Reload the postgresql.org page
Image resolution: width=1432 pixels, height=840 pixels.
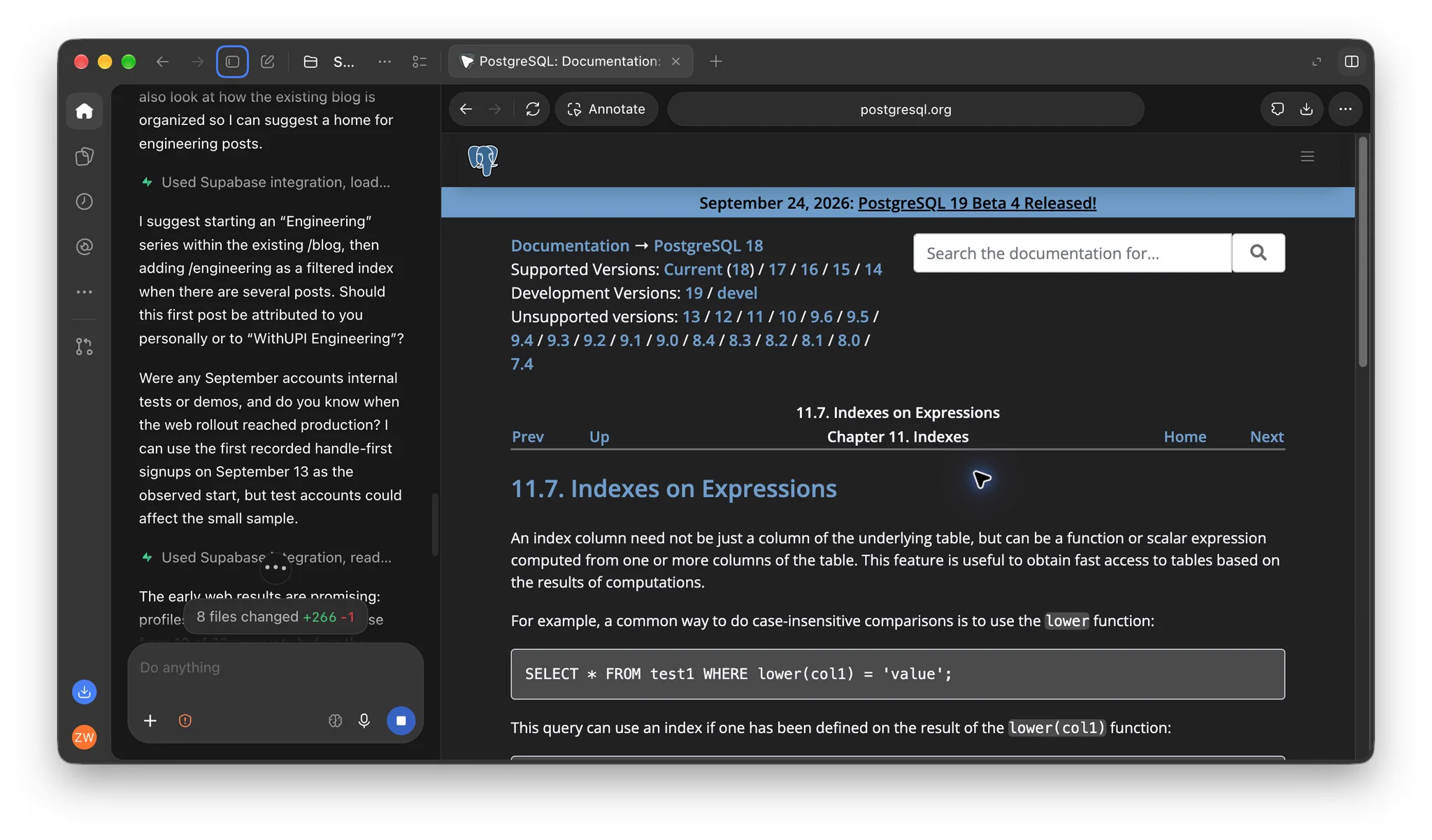(x=533, y=109)
